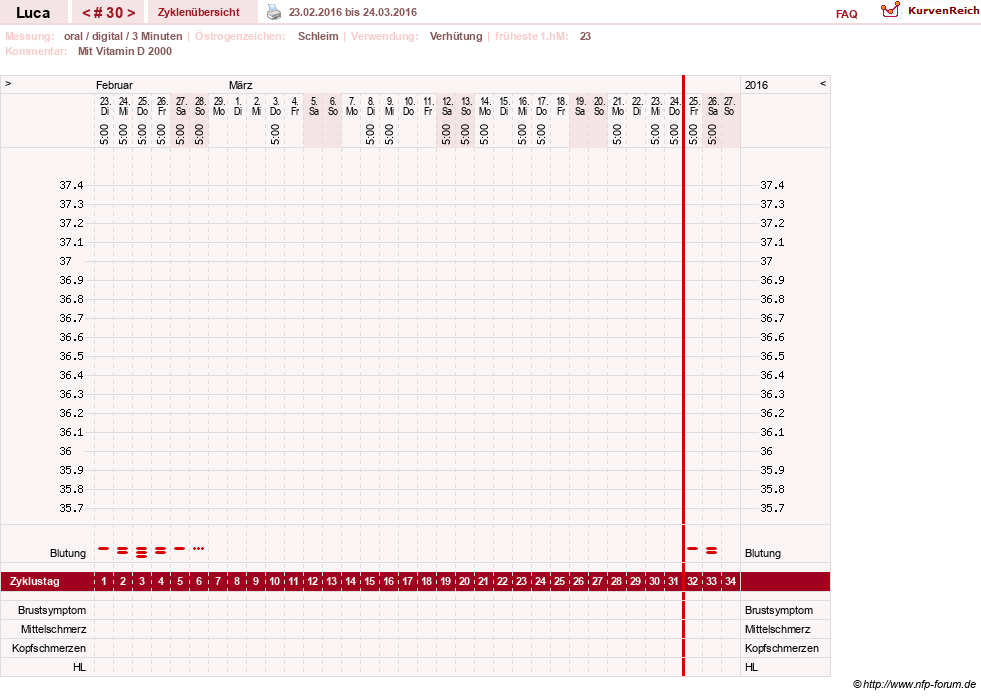981x696 pixels.
Task: Click the 23. Di date header
Action: [104, 106]
